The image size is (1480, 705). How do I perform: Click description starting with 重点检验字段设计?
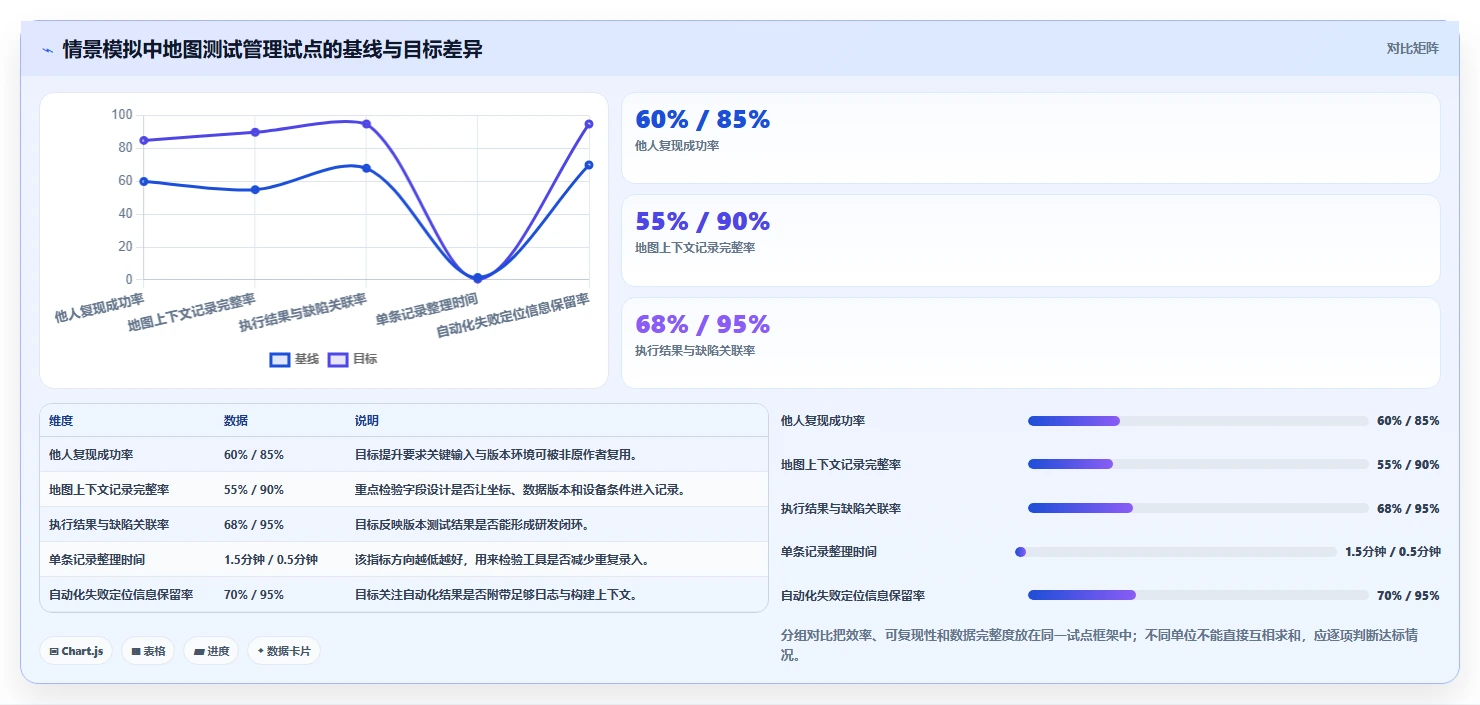pos(520,489)
